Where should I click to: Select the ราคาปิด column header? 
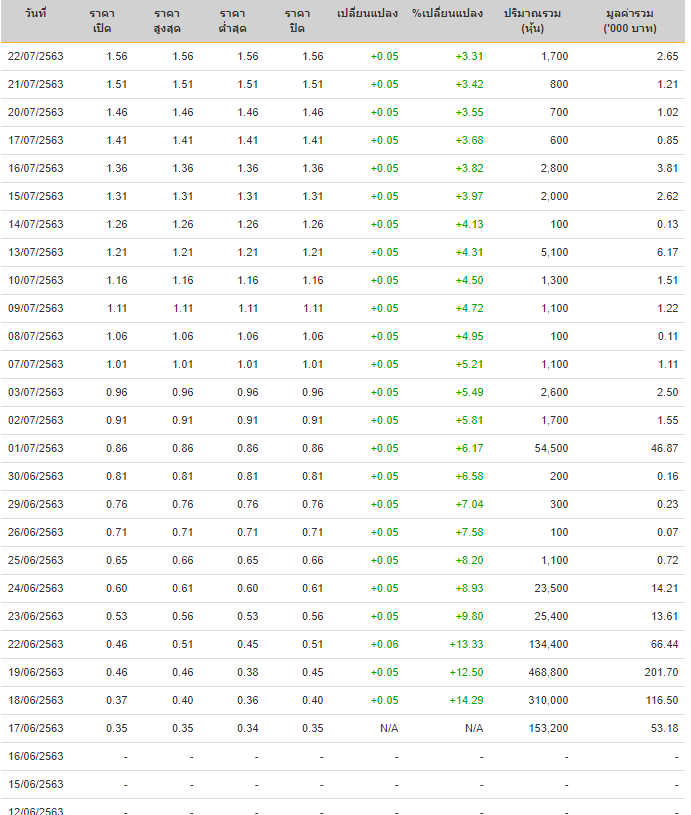click(x=297, y=21)
